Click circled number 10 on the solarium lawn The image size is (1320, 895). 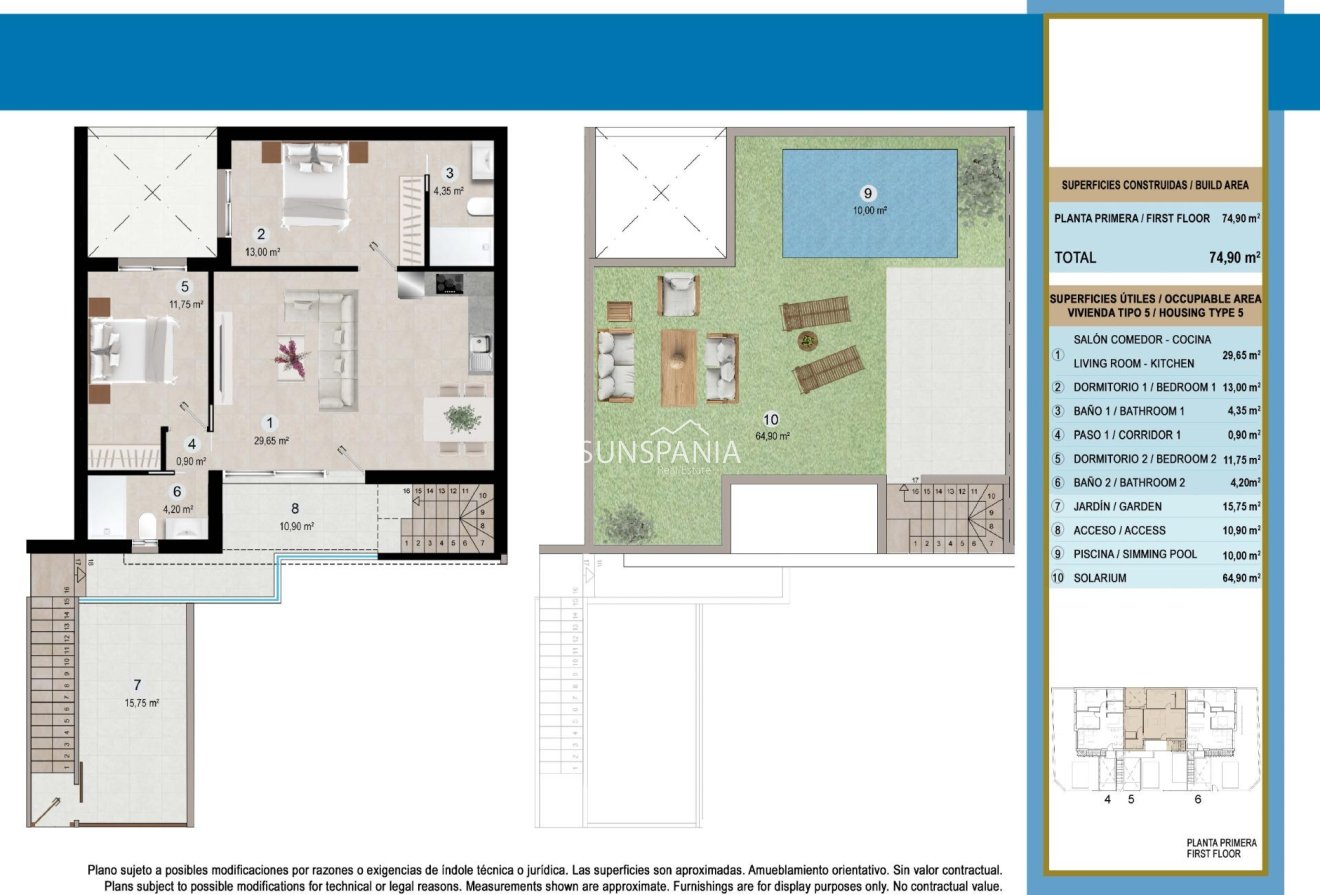(x=770, y=419)
